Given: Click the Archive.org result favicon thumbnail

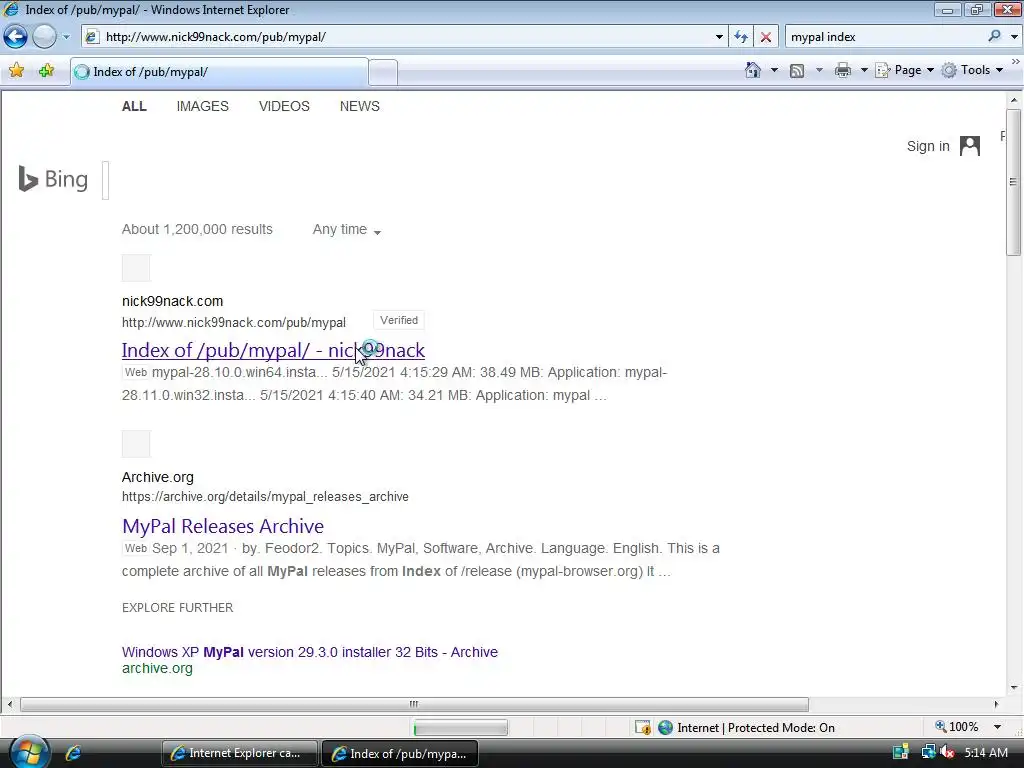Looking at the screenshot, I should point(136,444).
